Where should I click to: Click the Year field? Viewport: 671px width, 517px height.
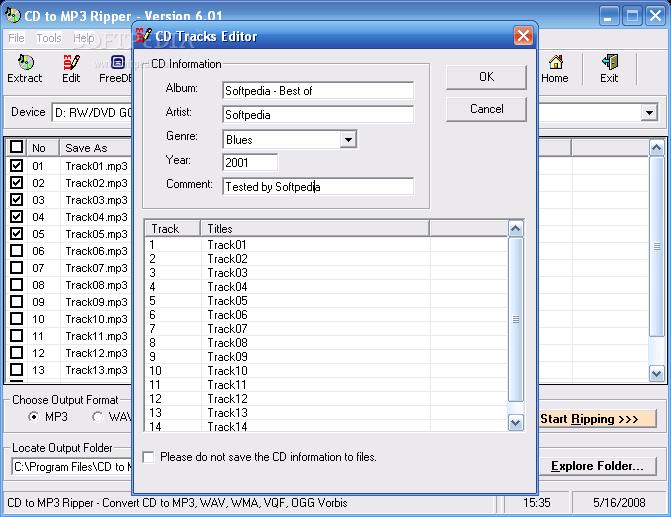(250, 163)
